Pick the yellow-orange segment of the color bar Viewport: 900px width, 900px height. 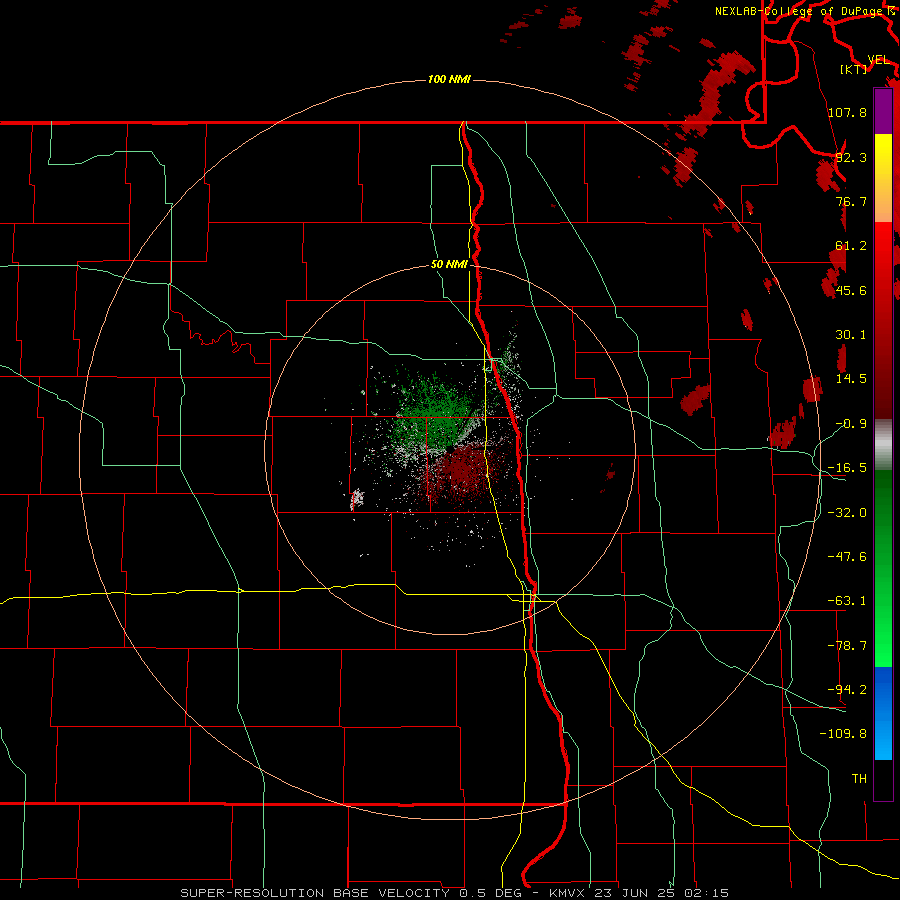[883, 178]
